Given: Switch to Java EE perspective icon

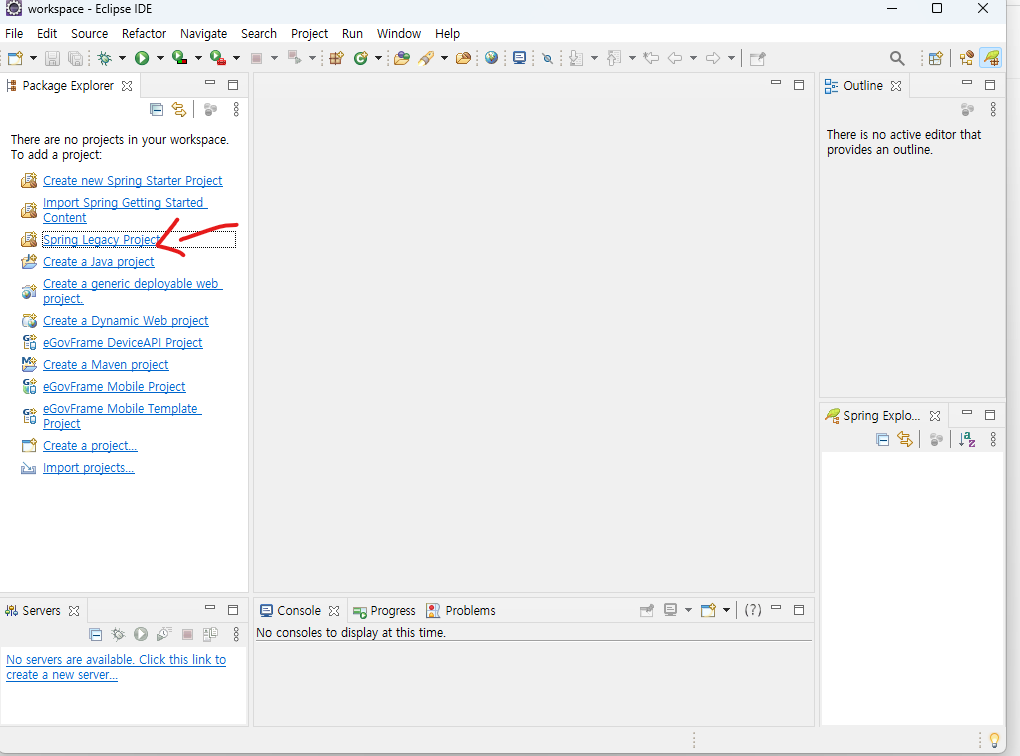Looking at the screenshot, I should [967, 59].
